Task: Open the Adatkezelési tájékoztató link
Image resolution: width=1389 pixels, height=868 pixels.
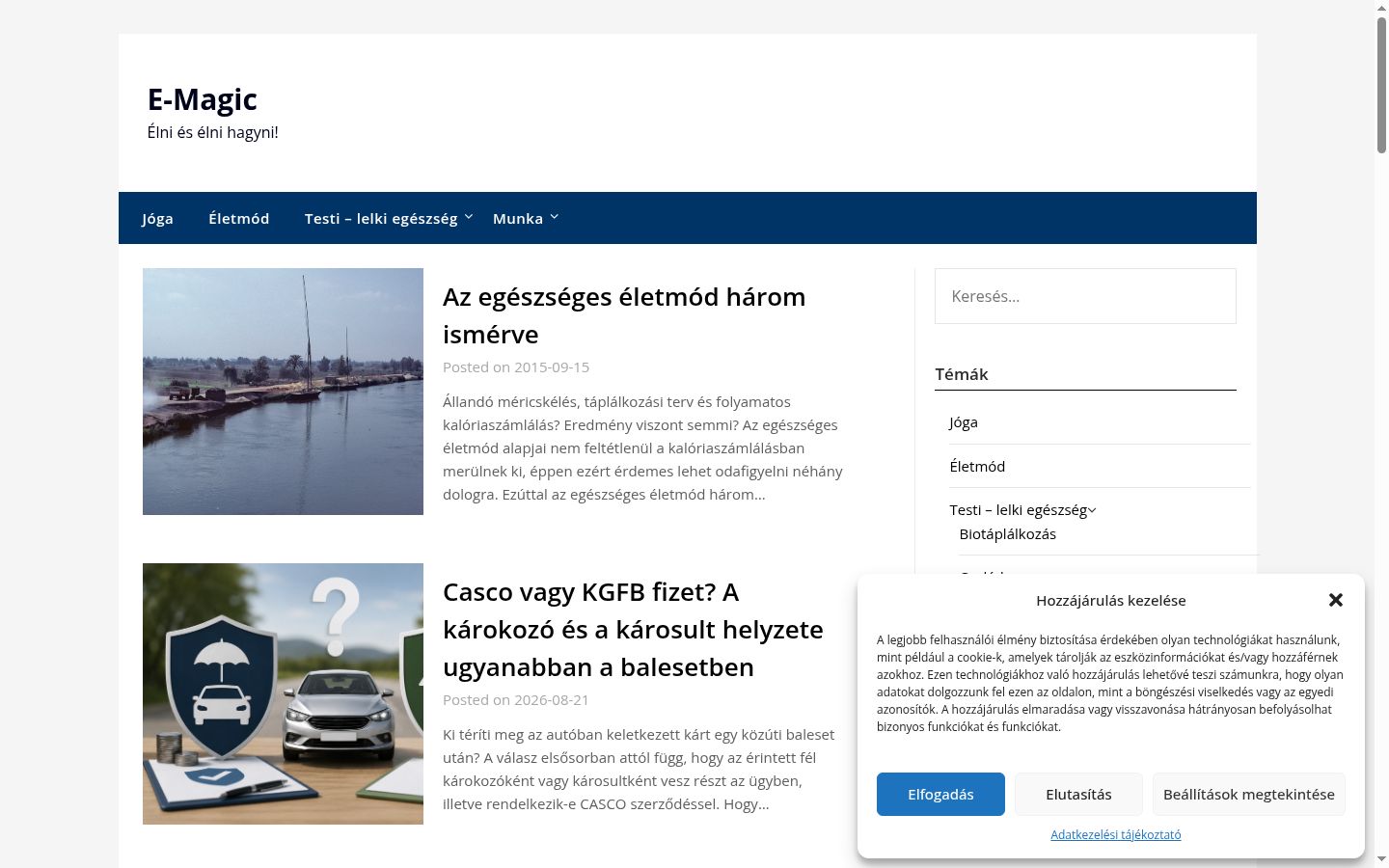Action: (1116, 835)
